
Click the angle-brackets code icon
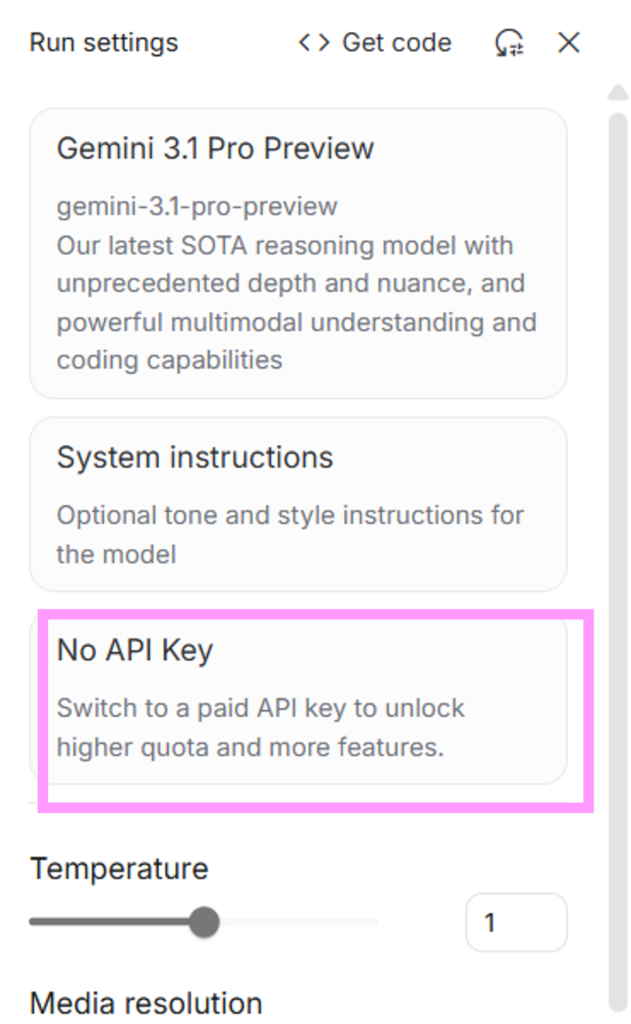[314, 43]
